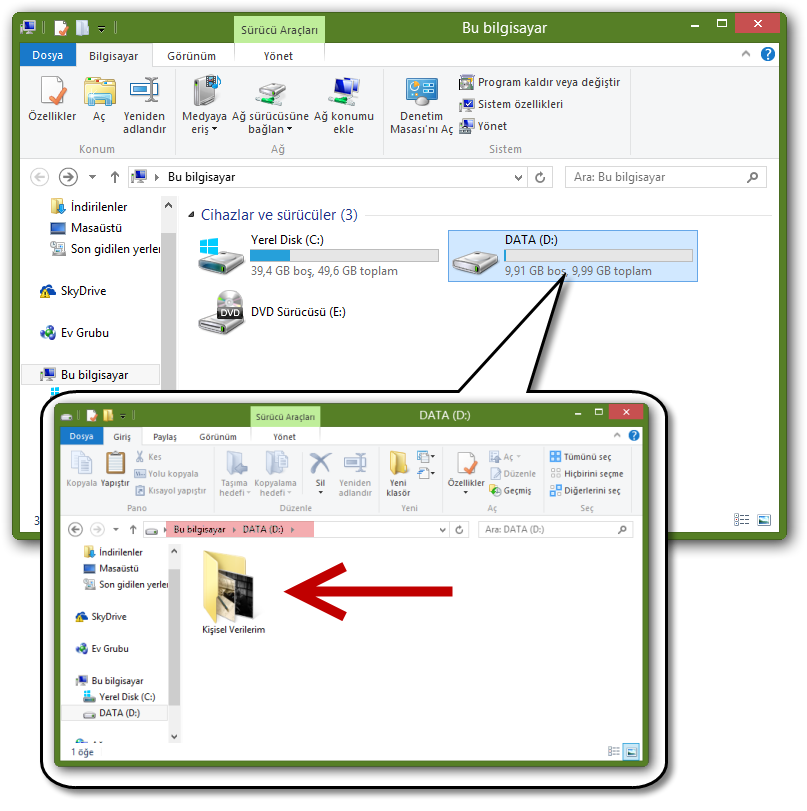807x811 pixels.
Task: Click Bu bilgisayar in DATA (D:) address path
Action: 199,530
